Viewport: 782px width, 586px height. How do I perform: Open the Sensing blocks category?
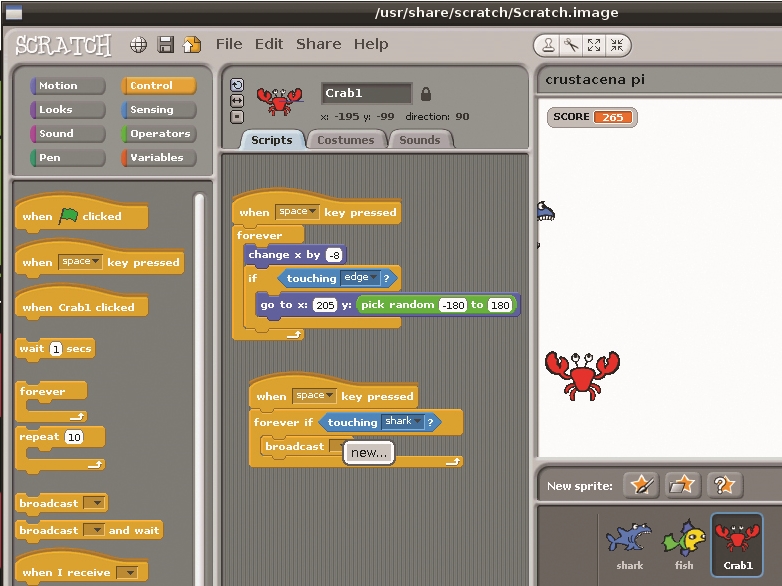click(x=159, y=109)
